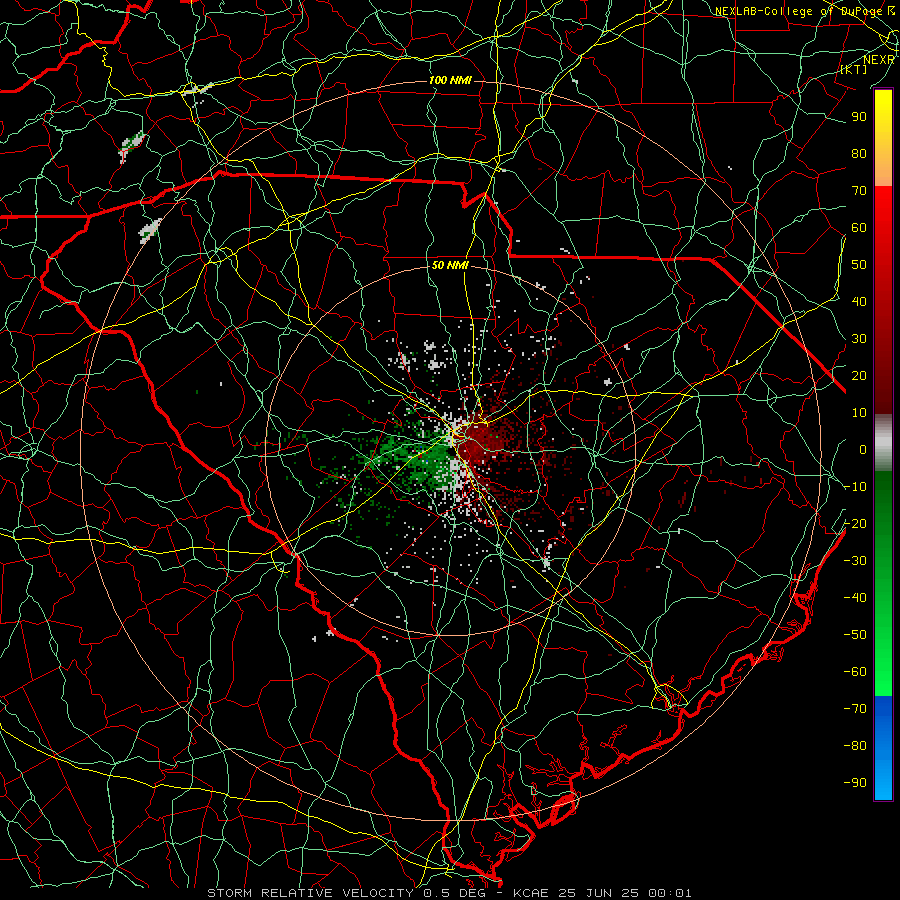Click the 40 value on velocity scale

[859, 302]
